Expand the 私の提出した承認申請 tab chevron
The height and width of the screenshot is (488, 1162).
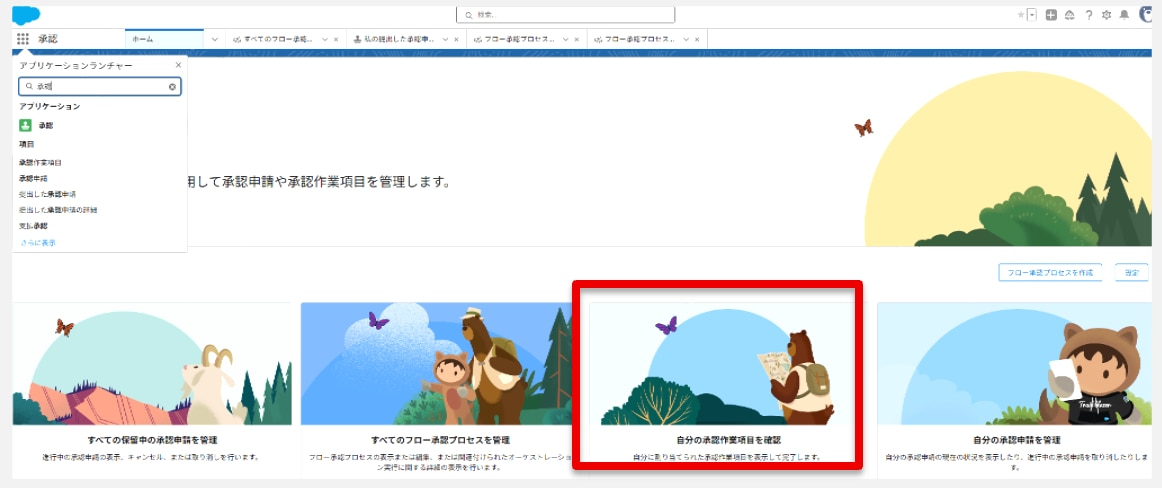point(445,39)
